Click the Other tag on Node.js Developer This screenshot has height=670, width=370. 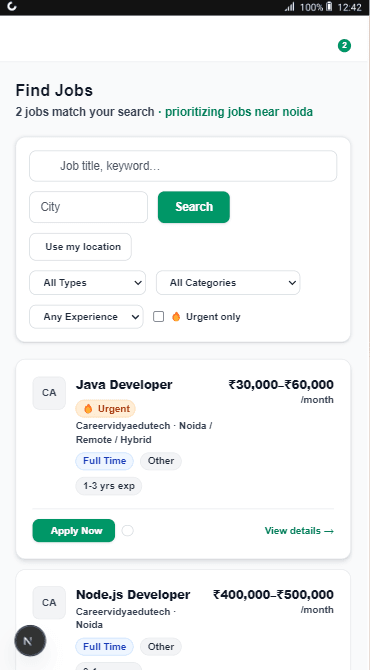[161, 646]
